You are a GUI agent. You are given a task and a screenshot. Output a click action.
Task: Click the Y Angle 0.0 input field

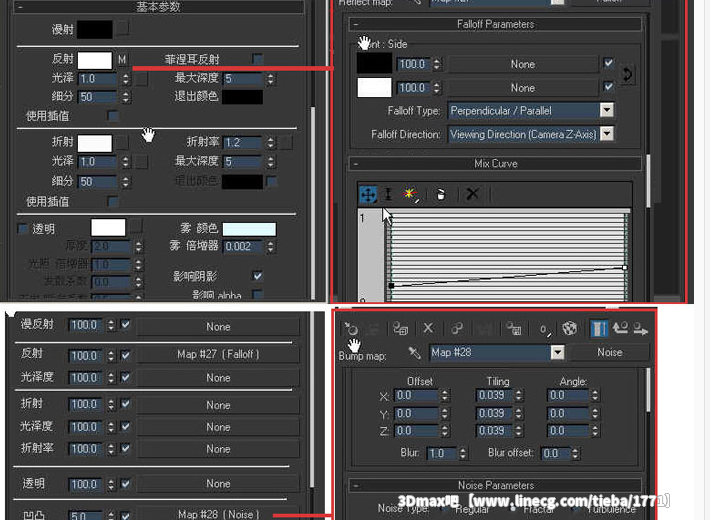568,414
